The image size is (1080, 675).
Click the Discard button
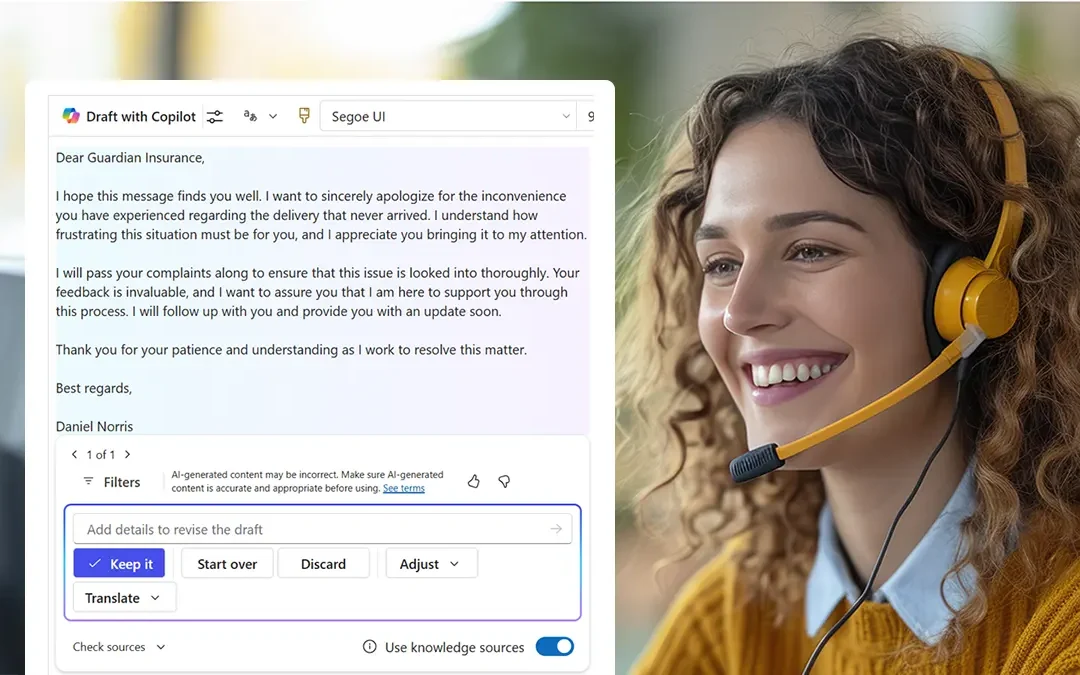click(324, 563)
